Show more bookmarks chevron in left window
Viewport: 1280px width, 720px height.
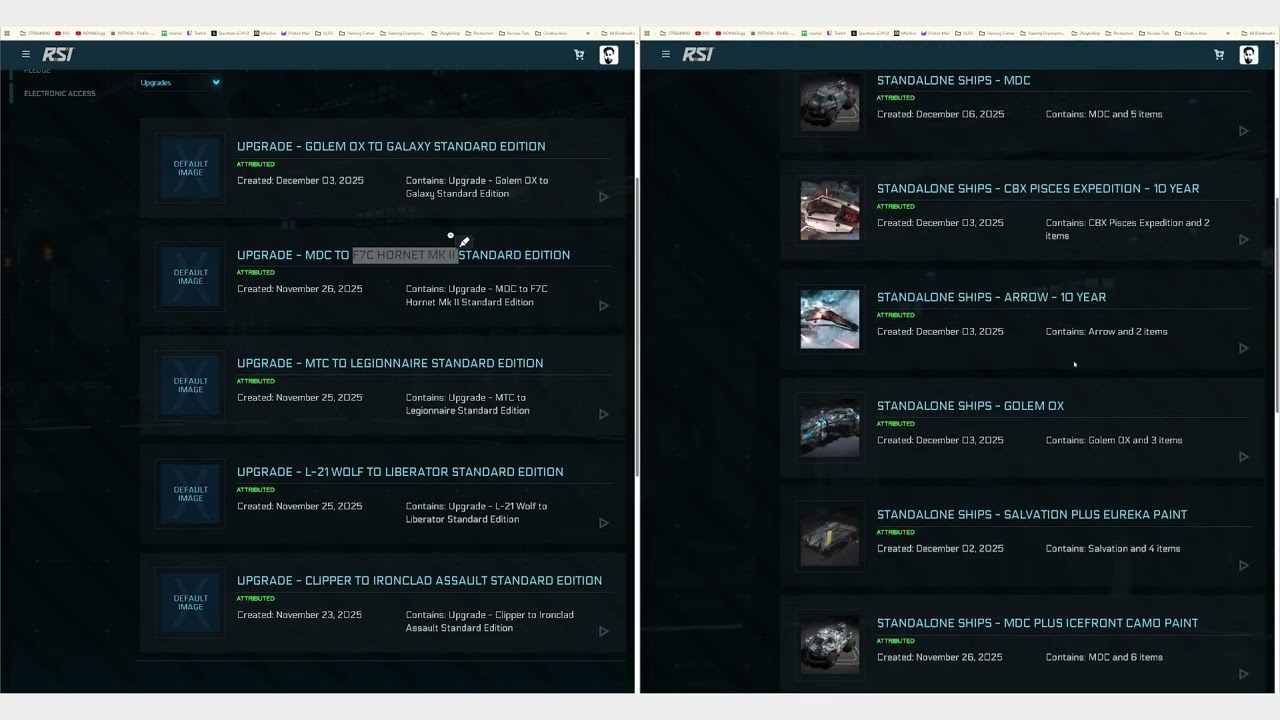(x=586, y=33)
